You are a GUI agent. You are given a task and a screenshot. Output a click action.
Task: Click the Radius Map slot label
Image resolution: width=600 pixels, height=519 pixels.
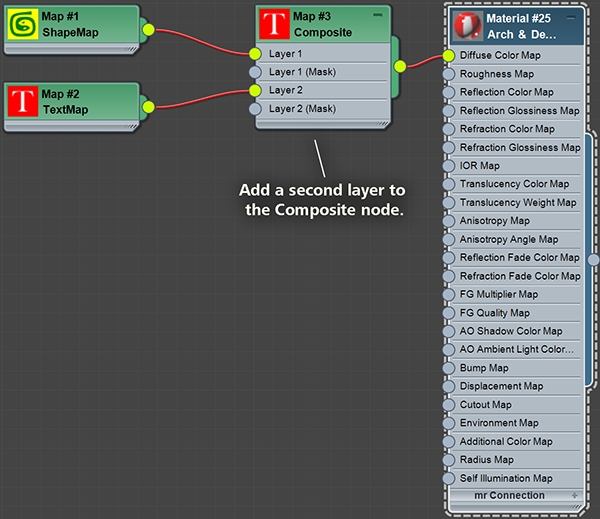point(487,460)
